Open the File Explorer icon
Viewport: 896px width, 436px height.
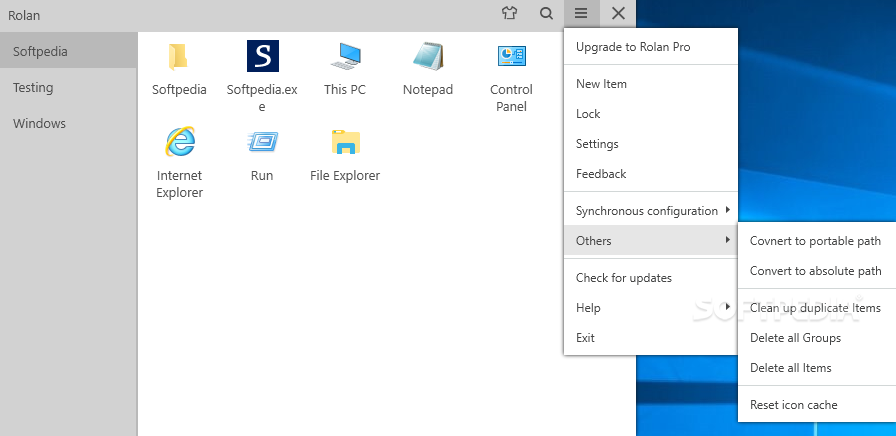(x=345, y=142)
